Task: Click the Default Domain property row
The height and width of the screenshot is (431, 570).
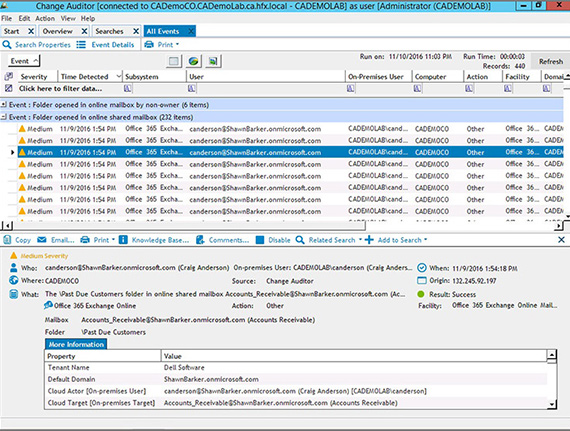Action: [x=296, y=379]
